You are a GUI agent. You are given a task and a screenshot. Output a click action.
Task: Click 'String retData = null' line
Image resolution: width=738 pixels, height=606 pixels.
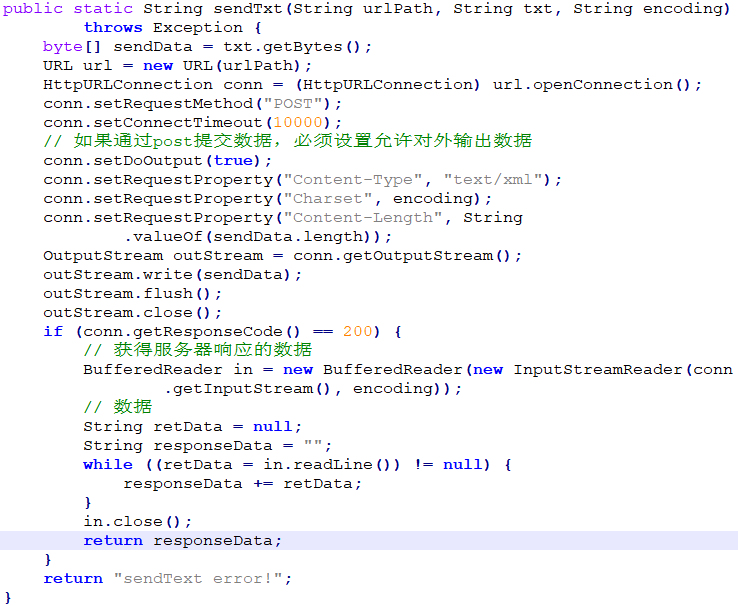click(x=192, y=427)
